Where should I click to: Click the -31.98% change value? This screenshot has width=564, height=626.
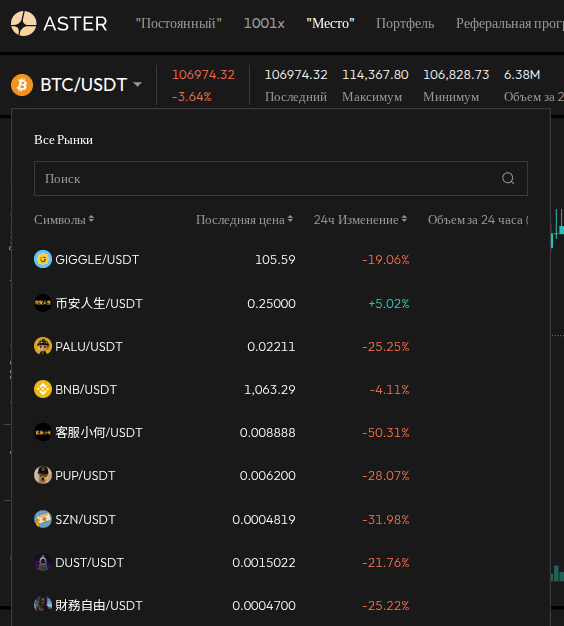tap(386, 519)
